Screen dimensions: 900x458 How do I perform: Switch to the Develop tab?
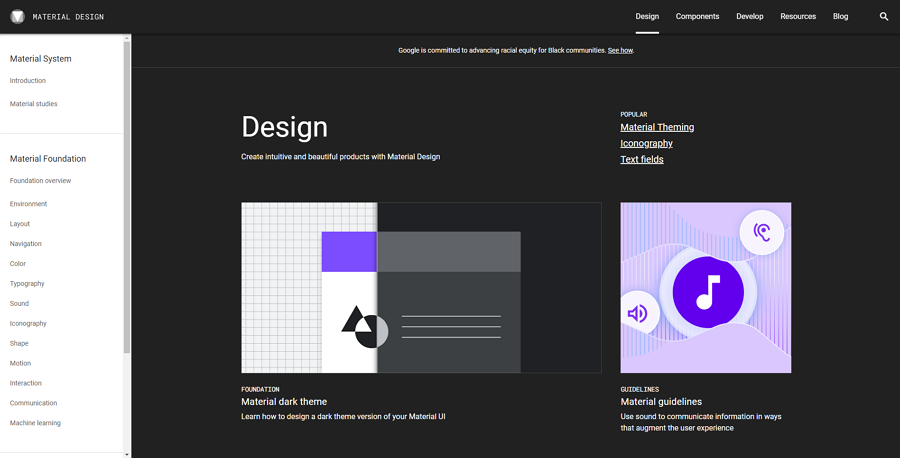pyautogui.click(x=750, y=17)
